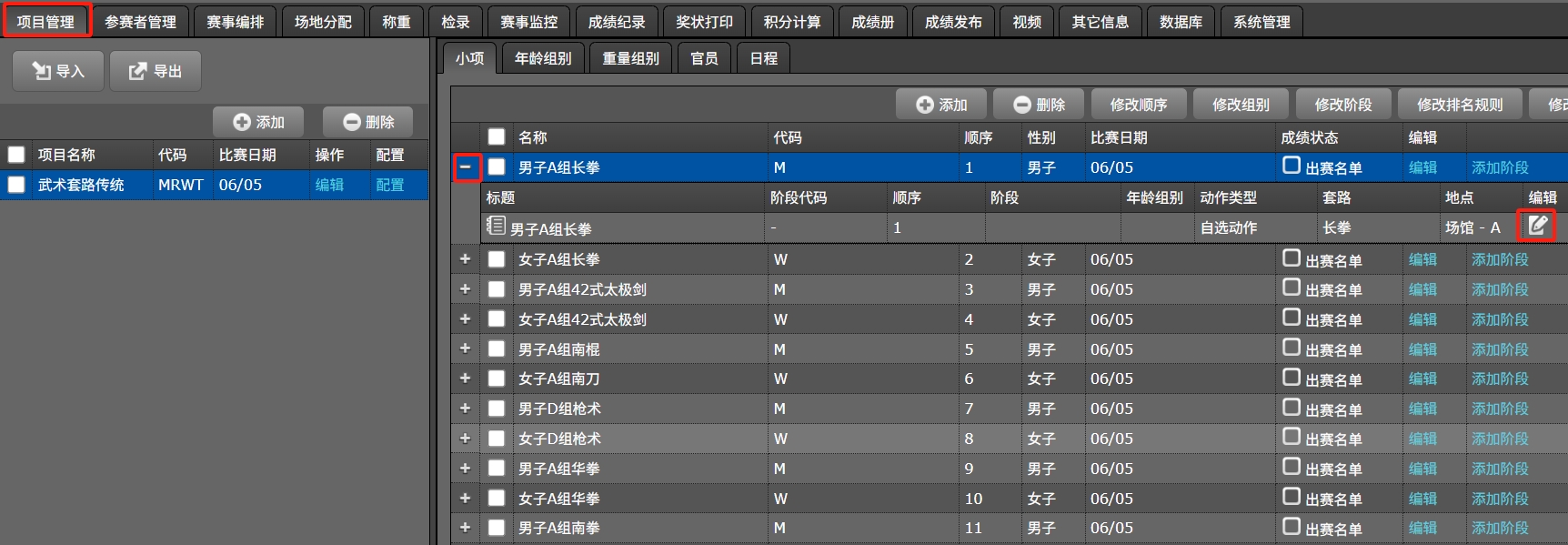The width and height of the screenshot is (1568, 545).
Task: Switch to the 年龄组别 sub-tab
Action: pos(543,58)
